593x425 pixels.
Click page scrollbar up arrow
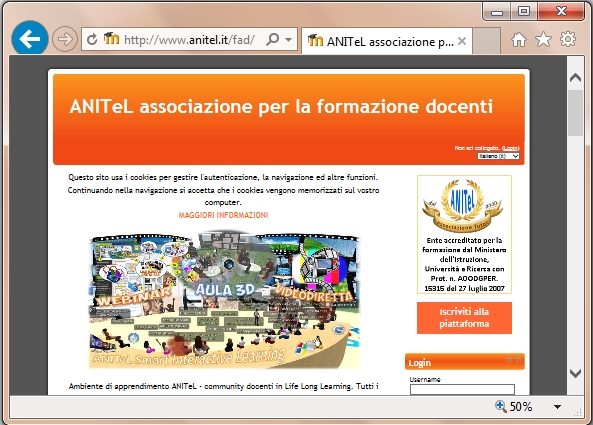(x=575, y=78)
